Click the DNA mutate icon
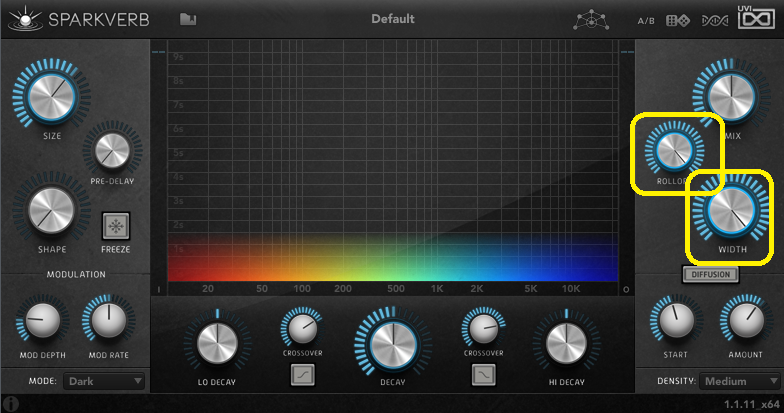The width and height of the screenshot is (784, 413). [714, 20]
